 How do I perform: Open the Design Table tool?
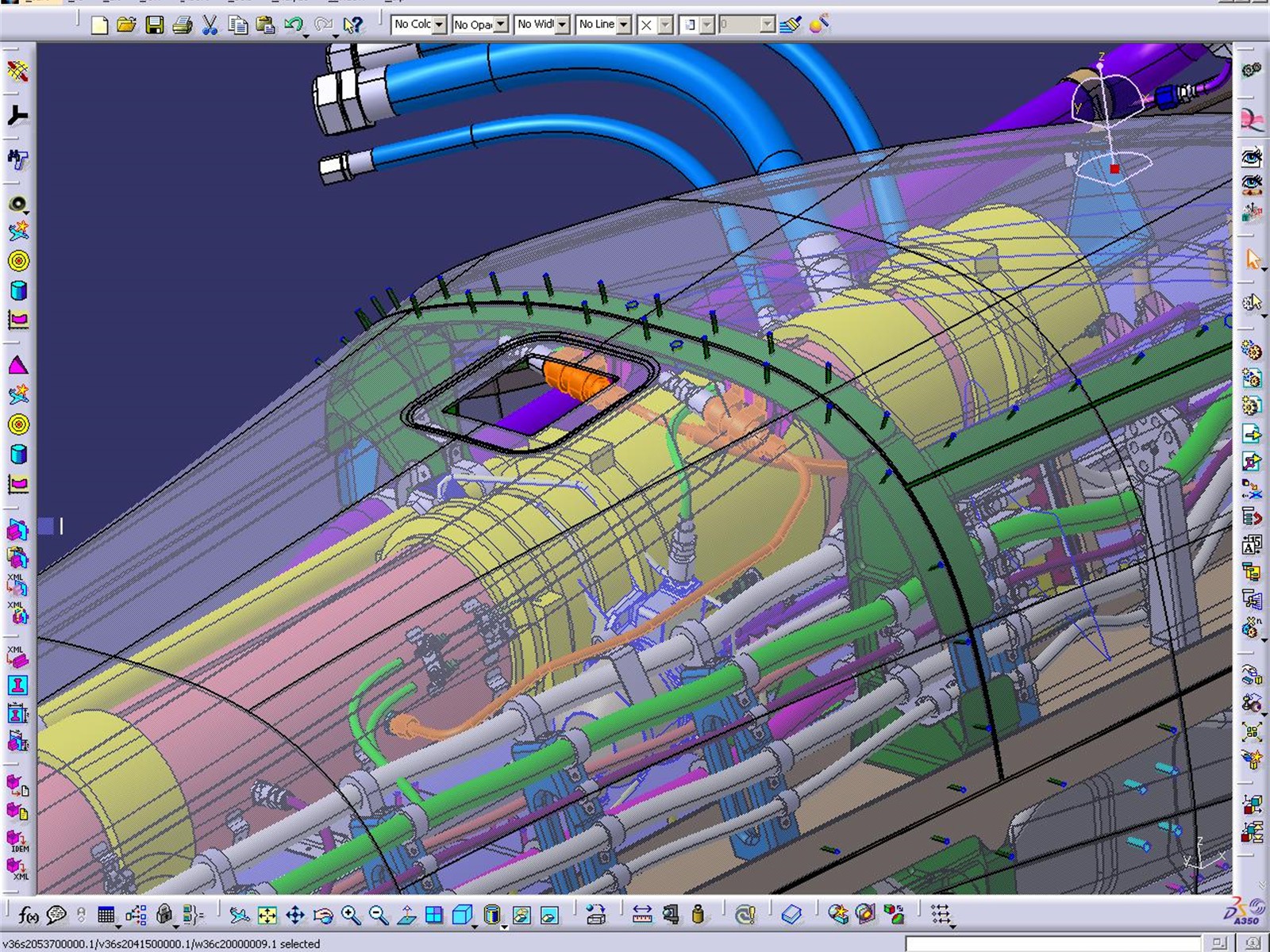click(x=106, y=916)
